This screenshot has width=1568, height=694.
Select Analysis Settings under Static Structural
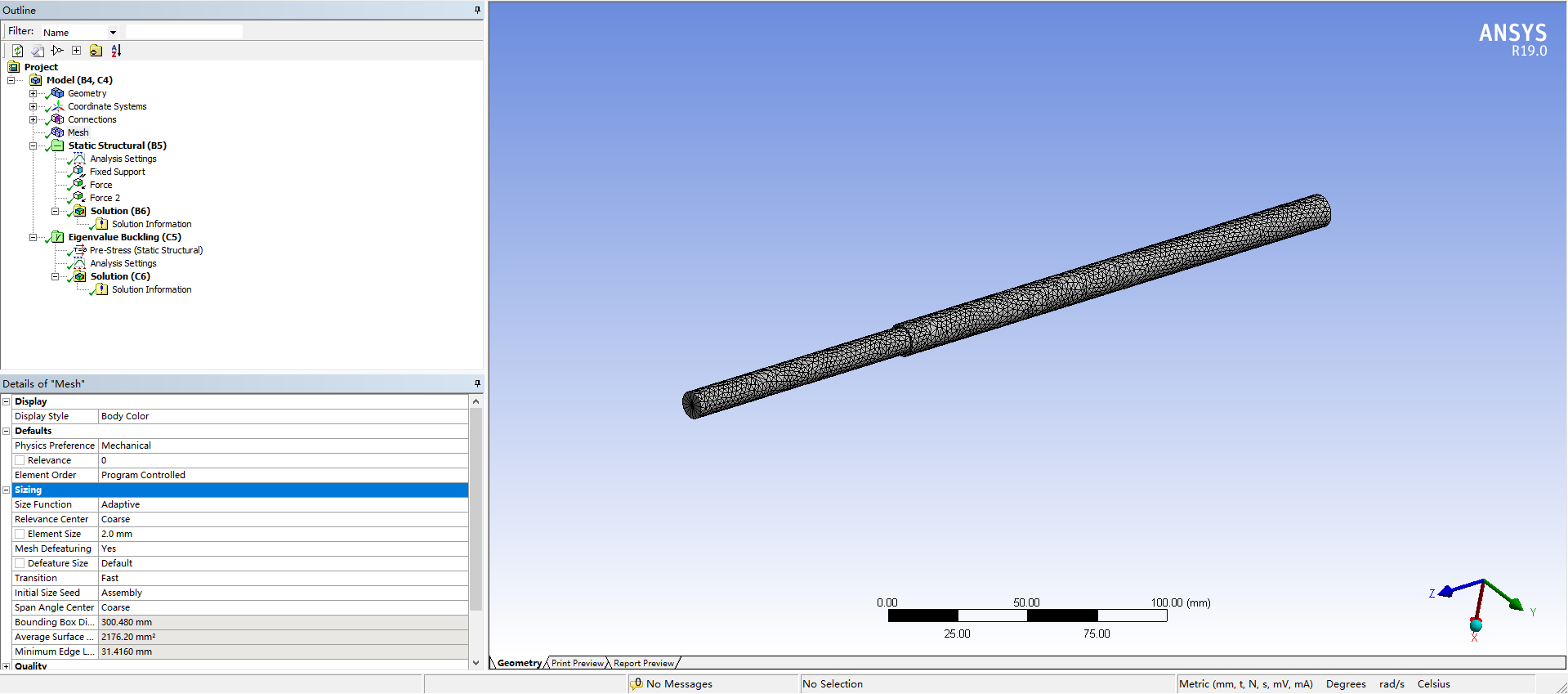[123, 159]
